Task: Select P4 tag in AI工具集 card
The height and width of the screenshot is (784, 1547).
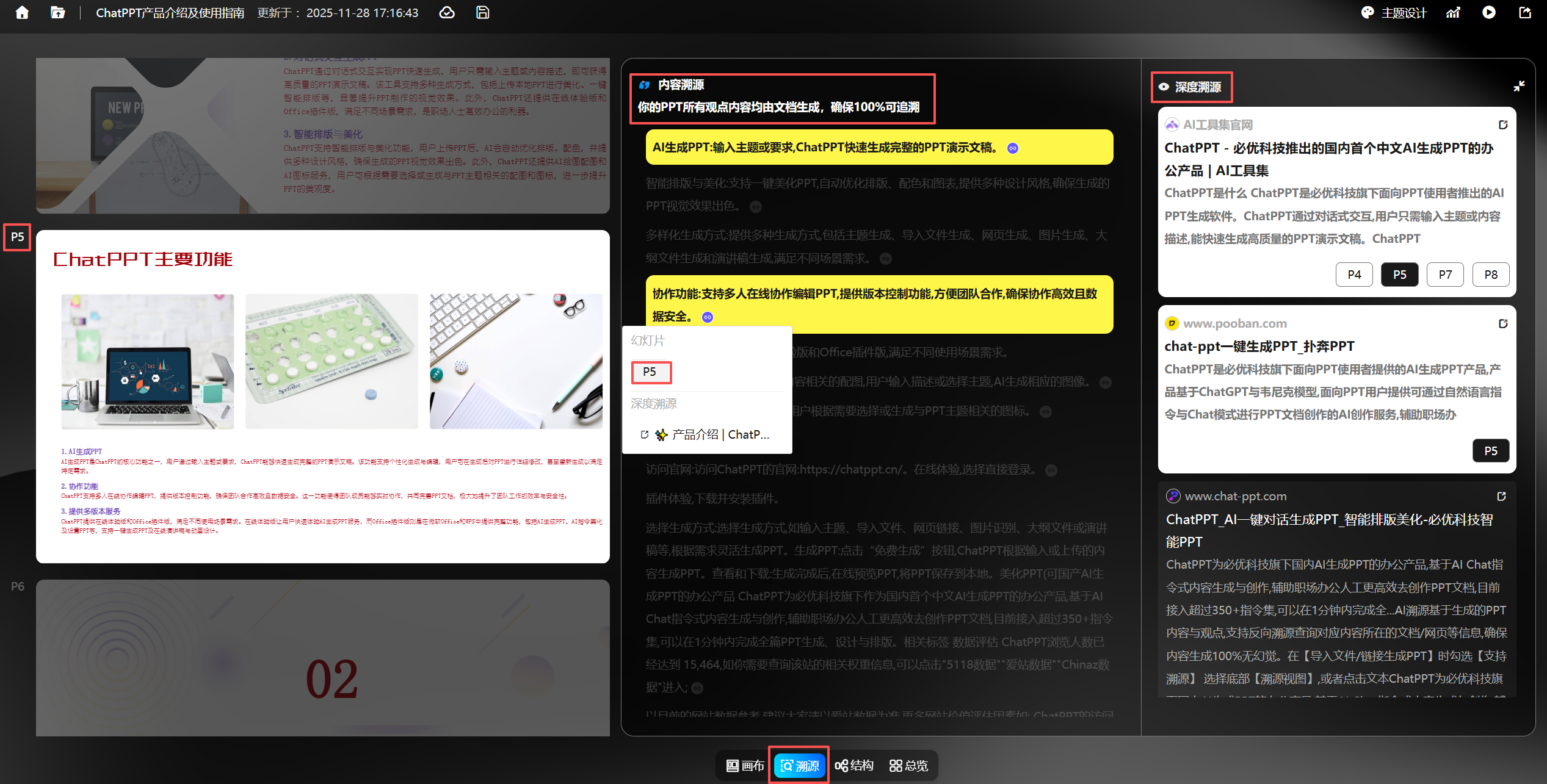Action: click(x=1354, y=275)
